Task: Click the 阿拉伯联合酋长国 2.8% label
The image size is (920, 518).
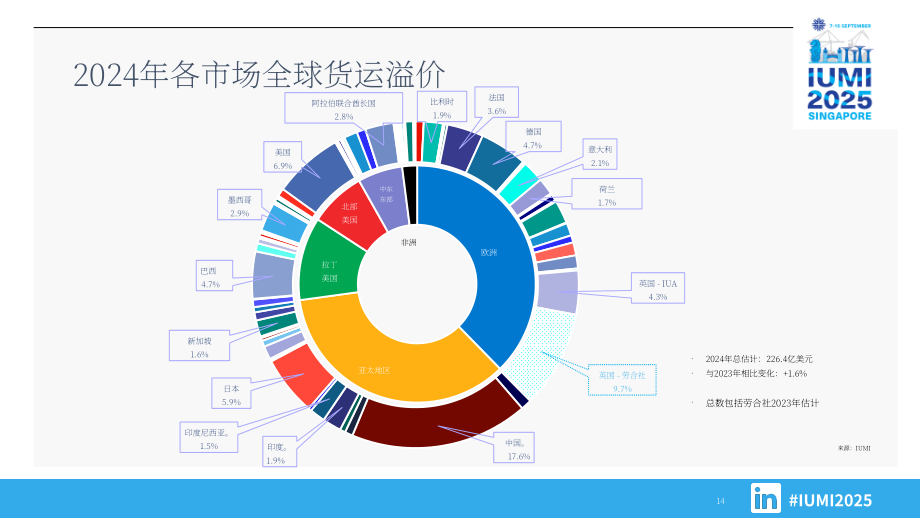Action: pos(344,109)
